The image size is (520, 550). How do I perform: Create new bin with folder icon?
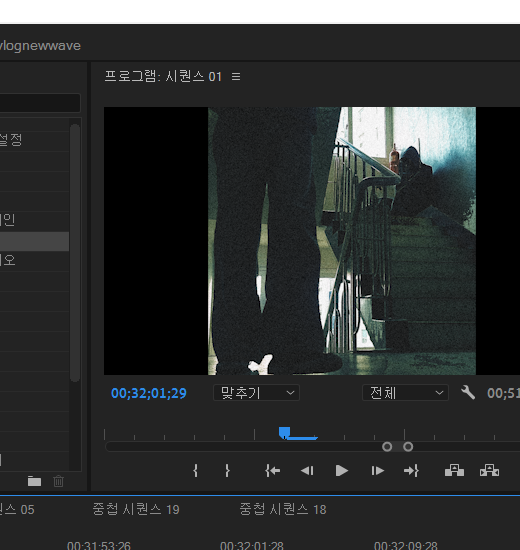tap(34, 481)
